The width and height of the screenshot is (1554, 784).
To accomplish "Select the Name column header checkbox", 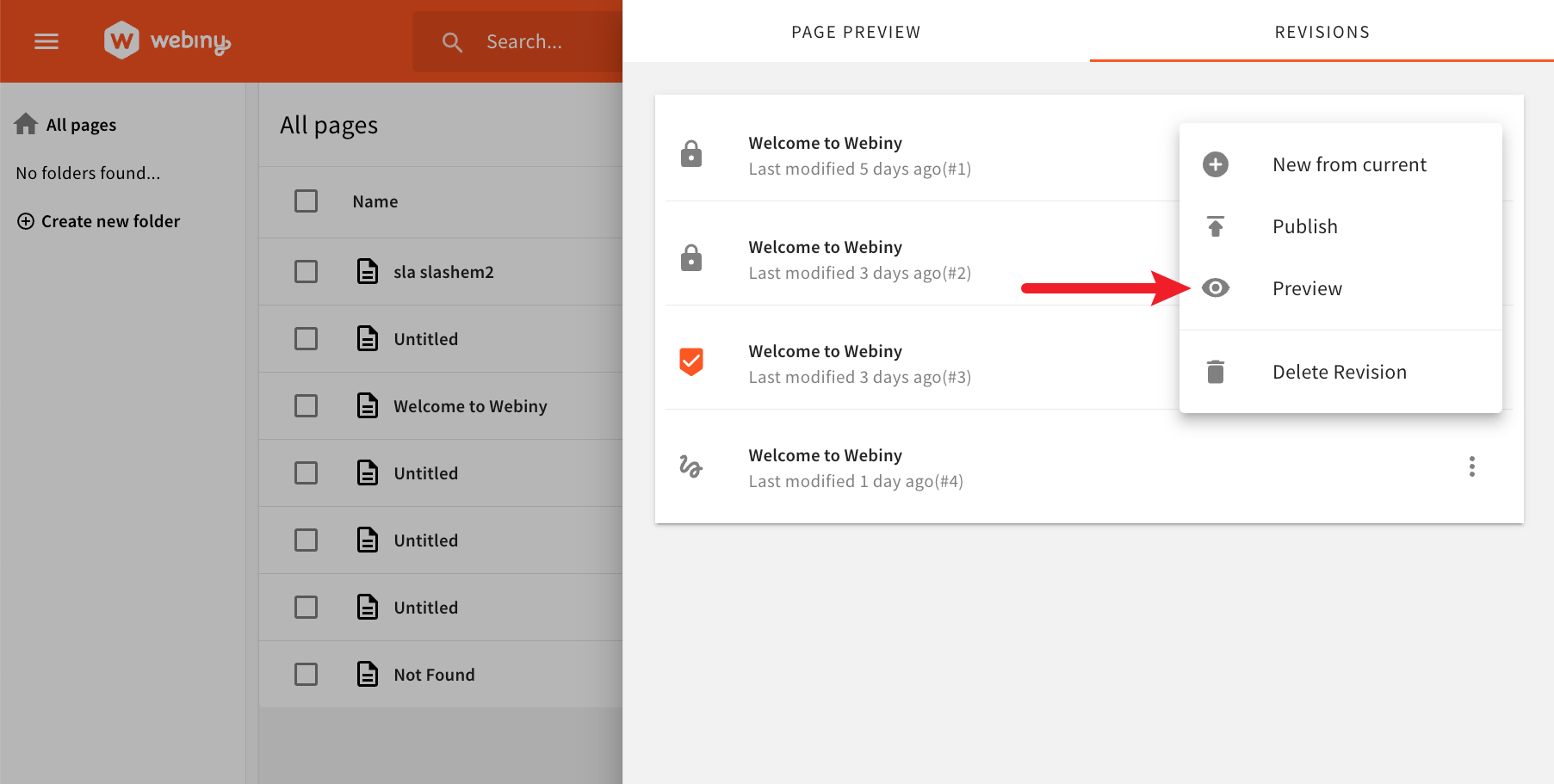I will [x=306, y=201].
